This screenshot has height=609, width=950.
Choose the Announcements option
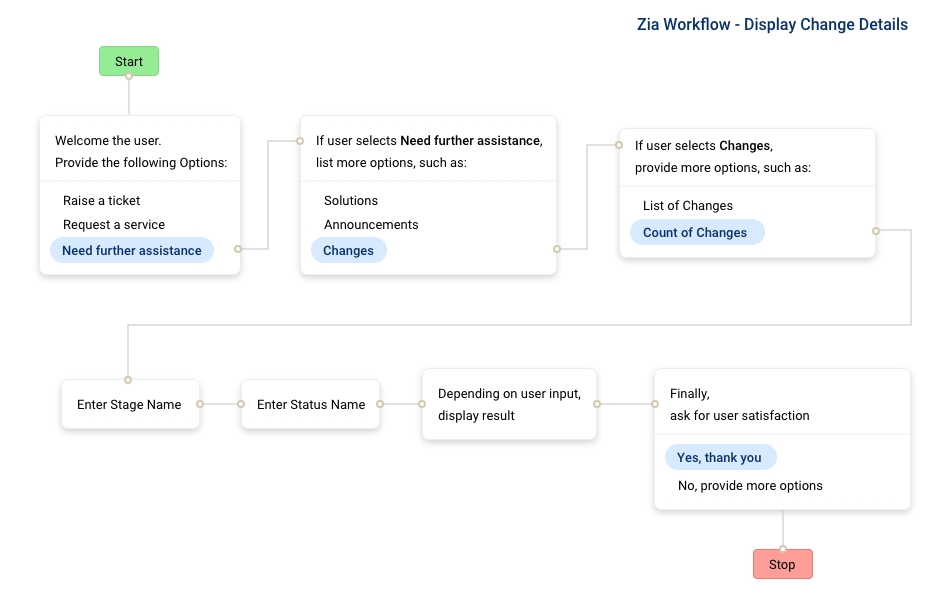371,225
